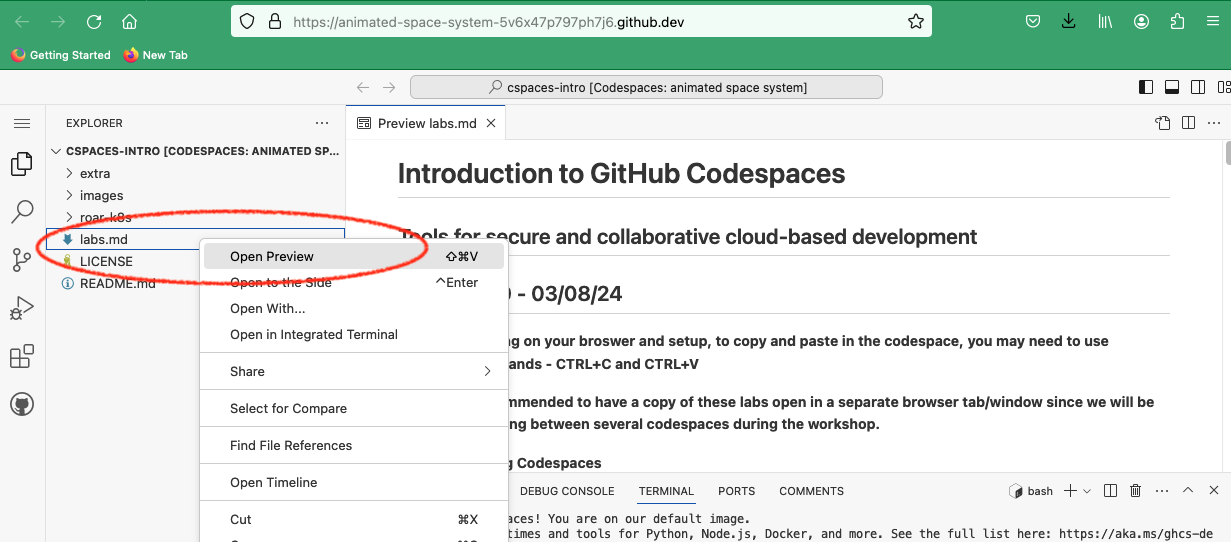The height and width of the screenshot is (542, 1231).
Task: Click the browser forward arrow
Action: 58,21
